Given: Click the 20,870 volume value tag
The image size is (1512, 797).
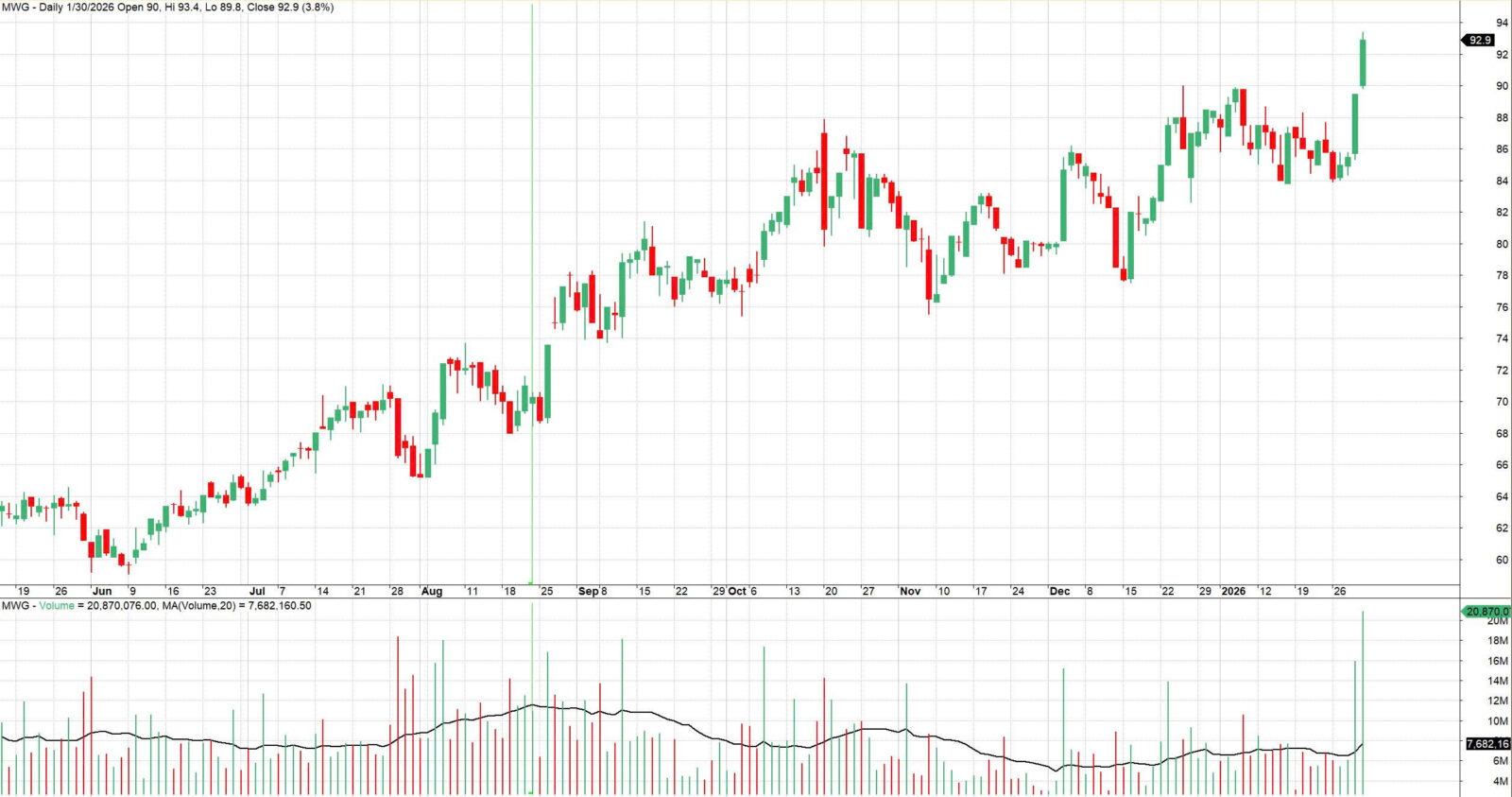Looking at the screenshot, I should 1486,612.
